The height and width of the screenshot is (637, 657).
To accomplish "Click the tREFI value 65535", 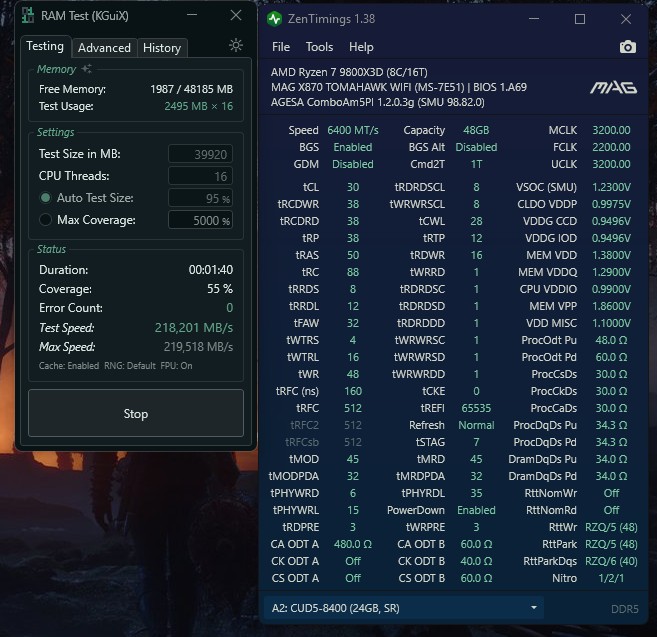I will point(476,408).
